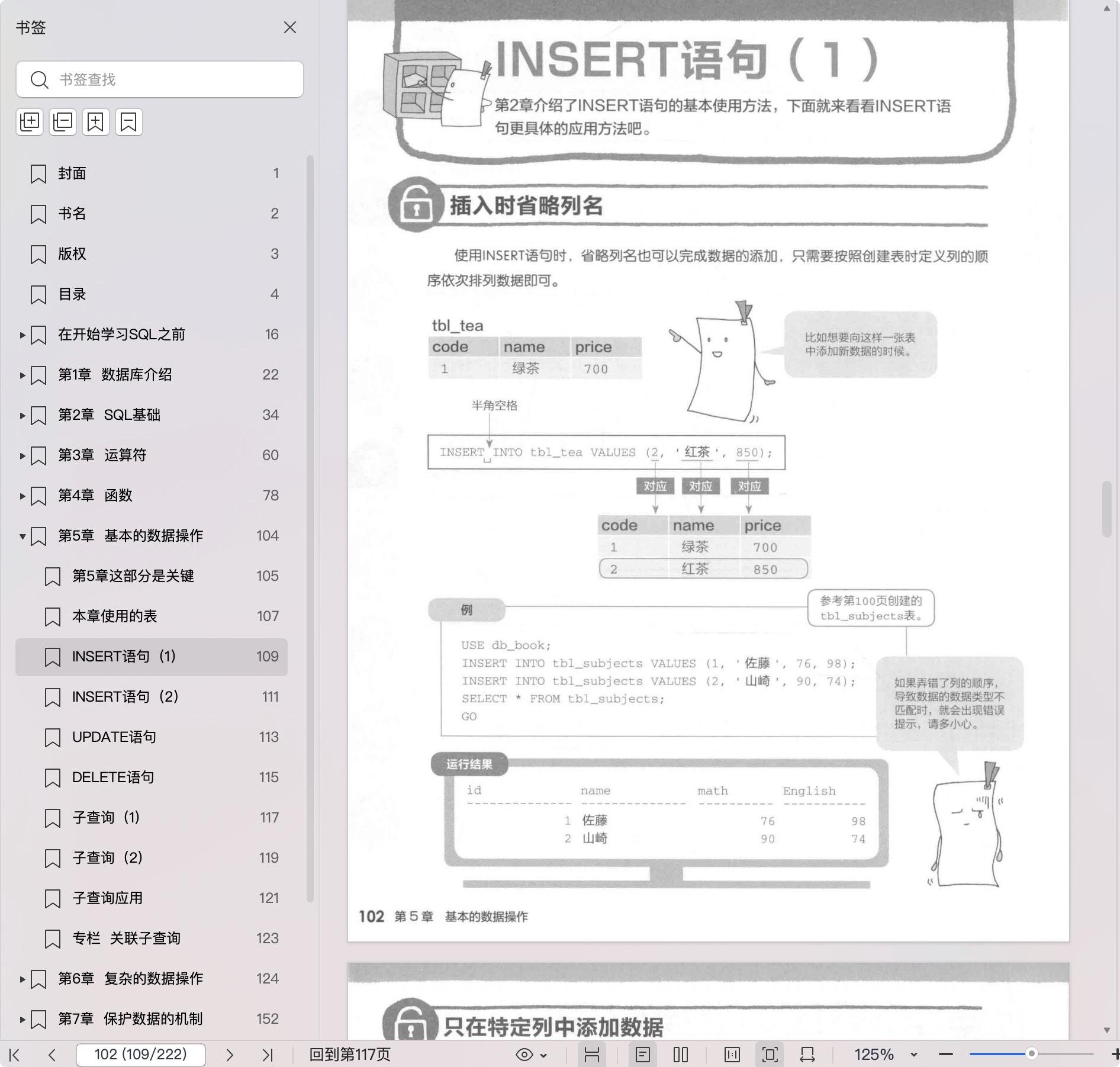Open the 125% zoom level dropdown
The image size is (1120, 1067).
(913, 1055)
